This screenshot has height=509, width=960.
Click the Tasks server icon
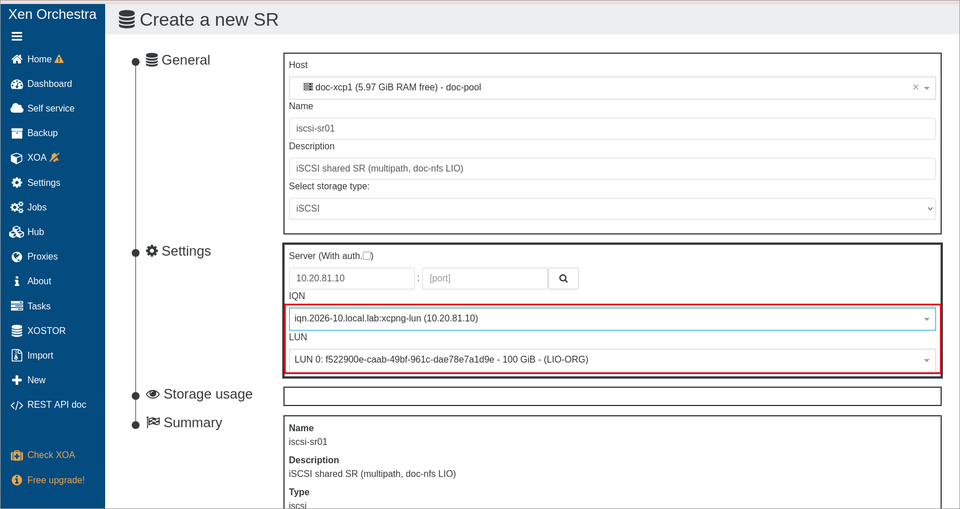click(17, 306)
